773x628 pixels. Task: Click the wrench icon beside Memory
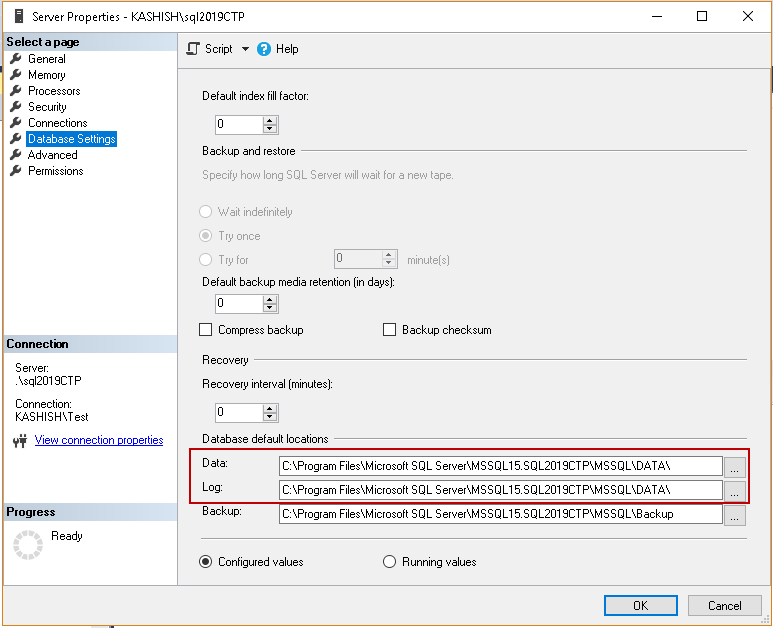tap(16, 75)
